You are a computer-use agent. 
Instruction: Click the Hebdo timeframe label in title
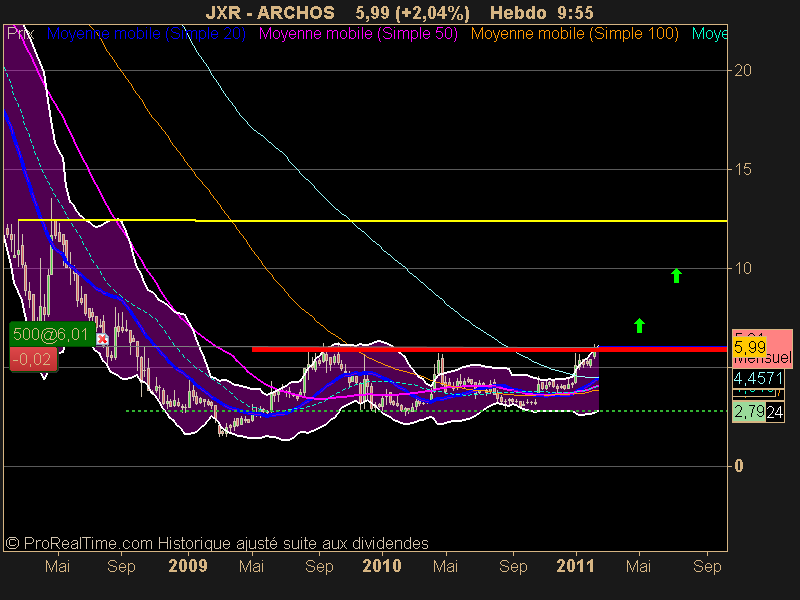pyautogui.click(x=518, y=12)
